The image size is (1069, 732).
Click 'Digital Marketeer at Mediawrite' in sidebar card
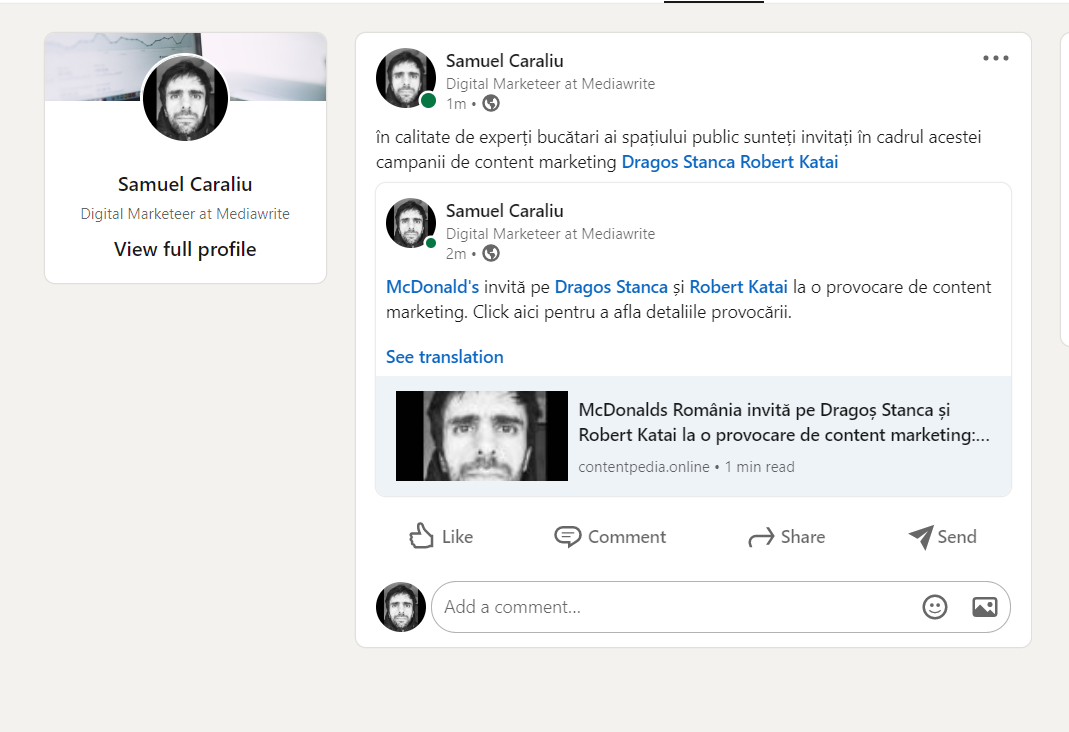pyautogui.click(x=185, y=214)
